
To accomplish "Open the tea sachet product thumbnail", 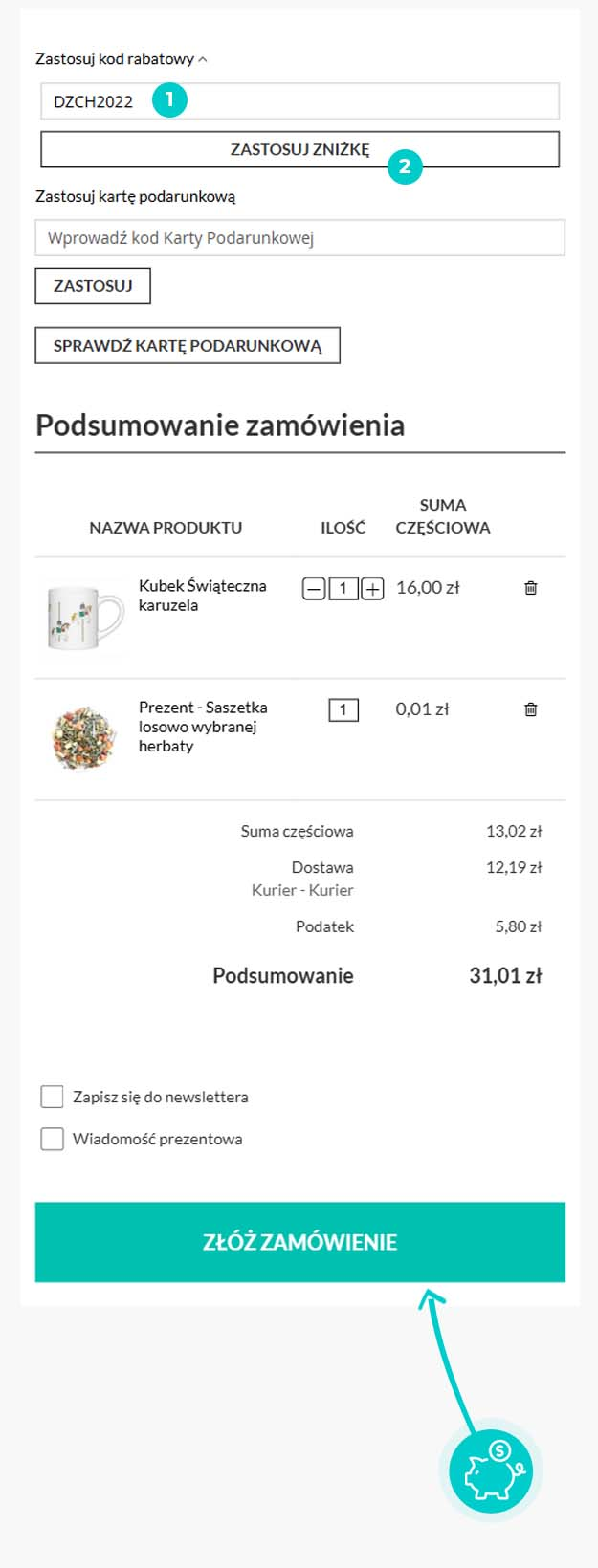I will (84, 737).
